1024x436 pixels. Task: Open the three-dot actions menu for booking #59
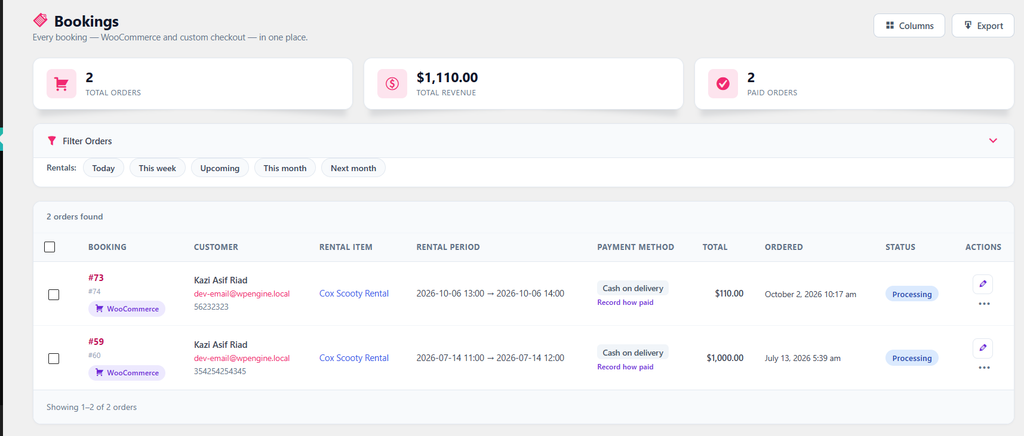point(984,367)
